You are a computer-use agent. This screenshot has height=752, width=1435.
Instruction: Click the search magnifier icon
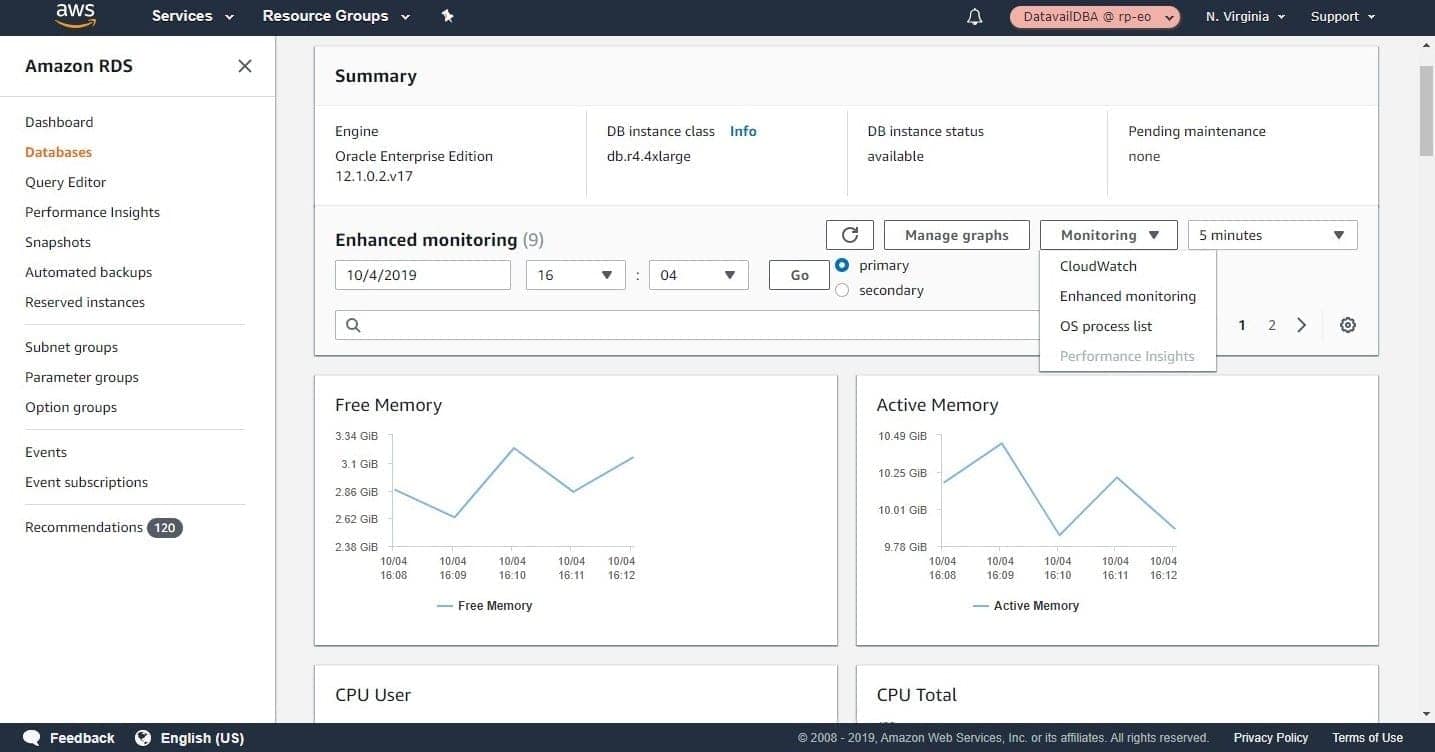[353, 325]
